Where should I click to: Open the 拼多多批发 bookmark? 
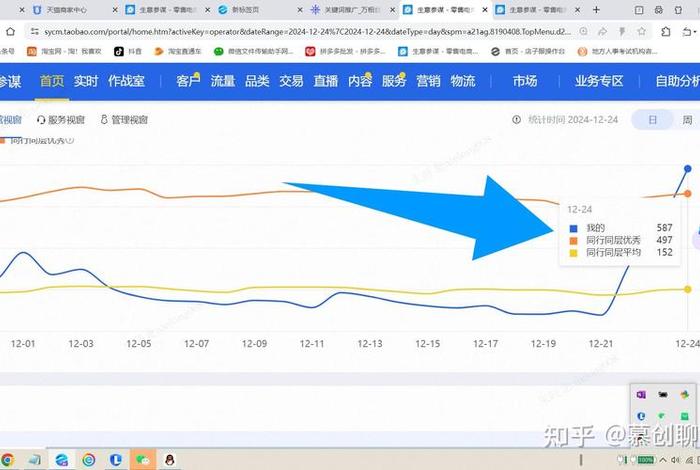(x=345, y=51)
